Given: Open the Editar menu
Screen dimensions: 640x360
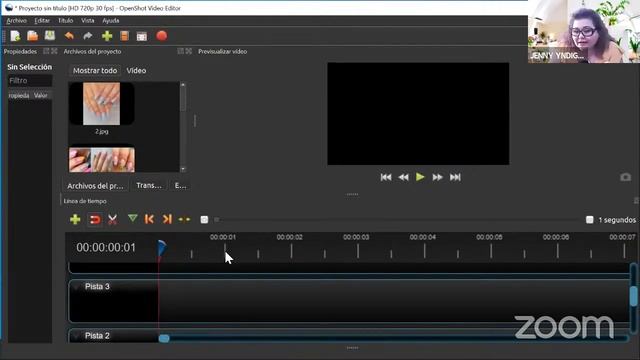Looking at the screenshot, I should point(42,20).
